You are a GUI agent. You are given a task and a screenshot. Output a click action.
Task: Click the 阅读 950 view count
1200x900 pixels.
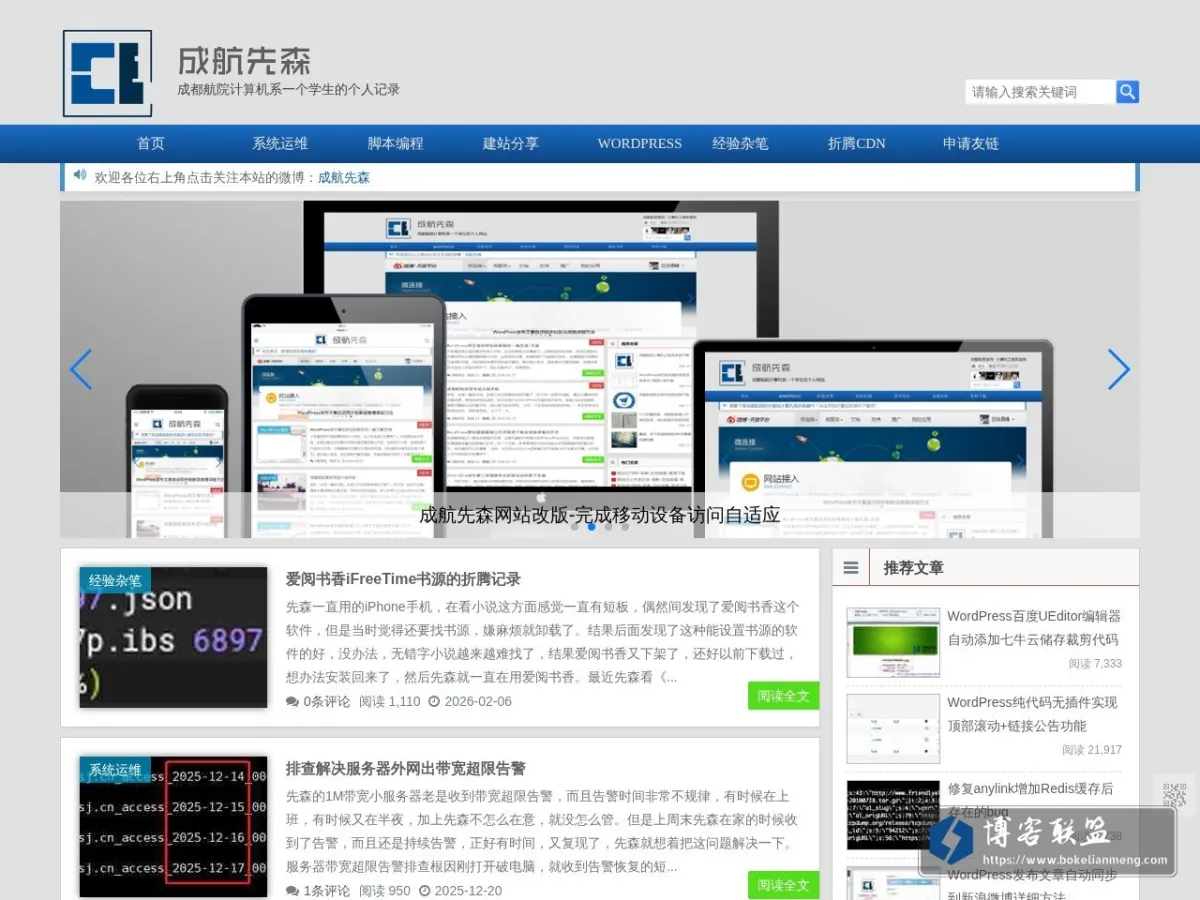click(x=385, y=890)
